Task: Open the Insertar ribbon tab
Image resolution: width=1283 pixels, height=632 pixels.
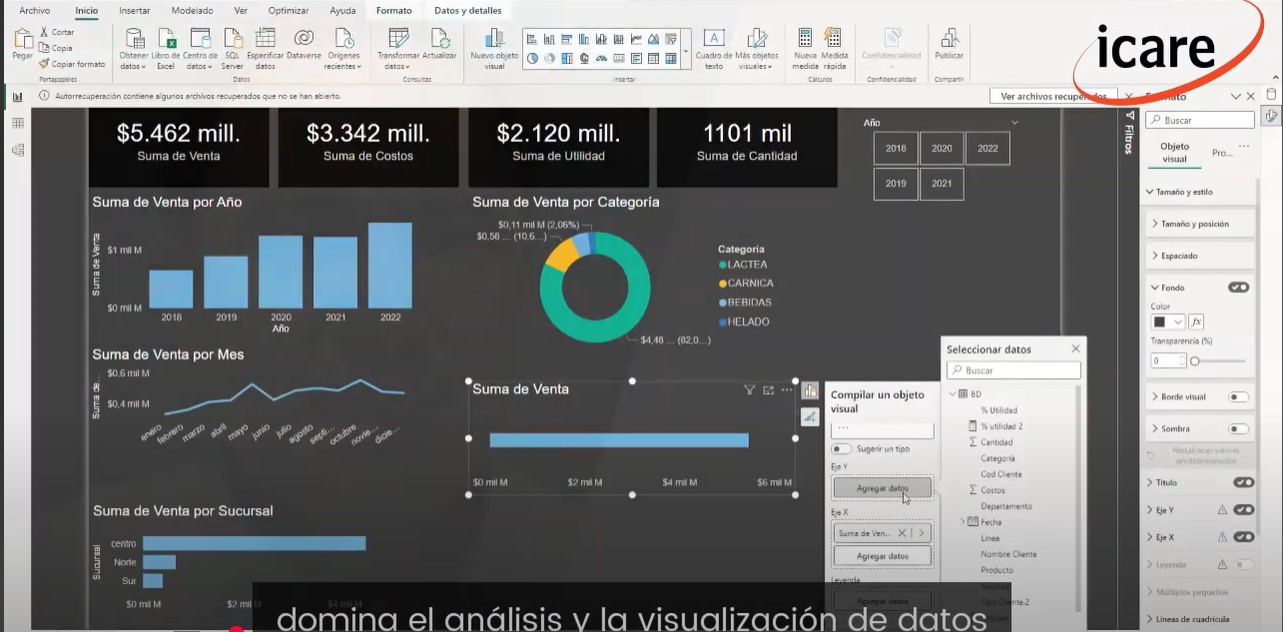Action: 135,10
